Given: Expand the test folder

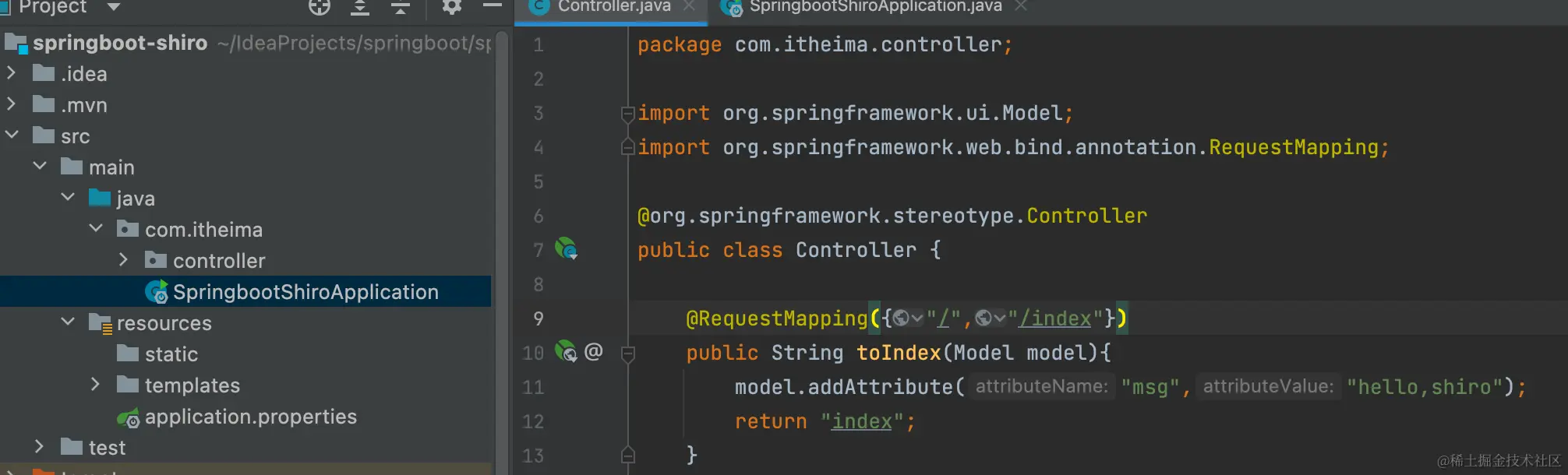Looking at the screenshot, I should 40,447.
